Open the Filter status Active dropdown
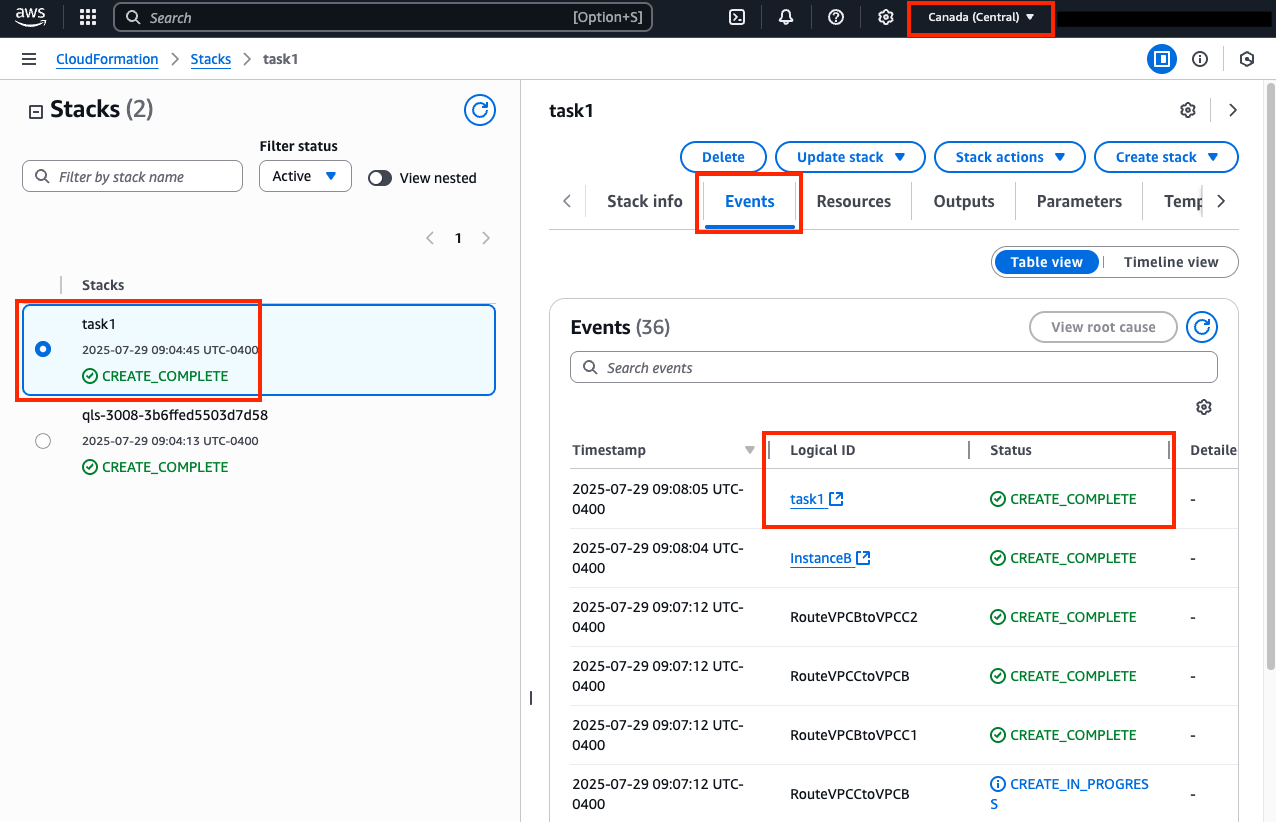1276x822 pixels. pos(305,176)
